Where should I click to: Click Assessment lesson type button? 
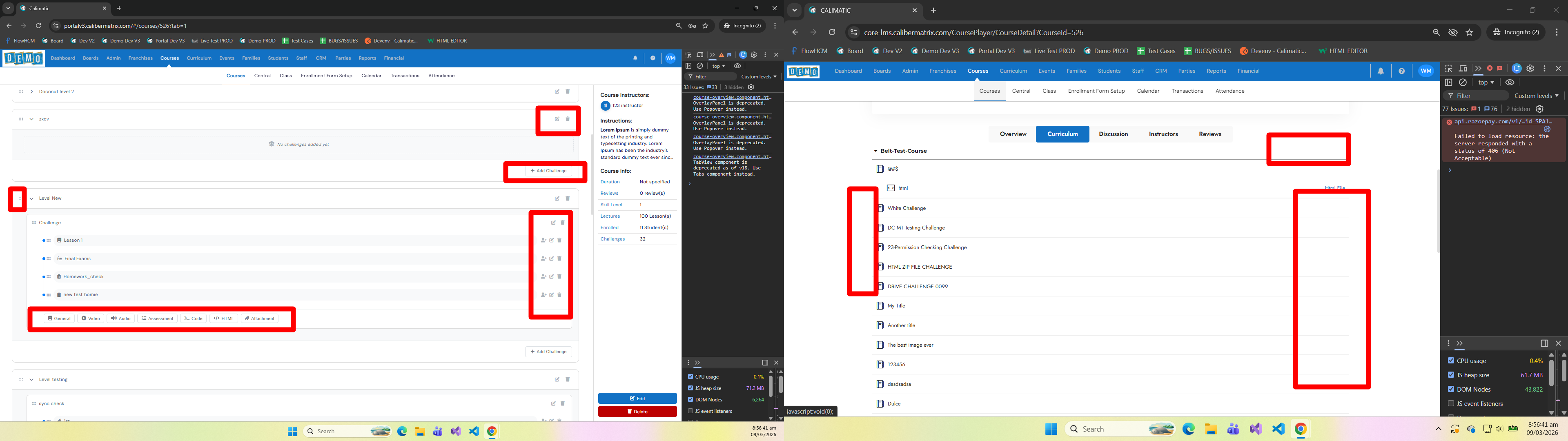tap(157, 318)
